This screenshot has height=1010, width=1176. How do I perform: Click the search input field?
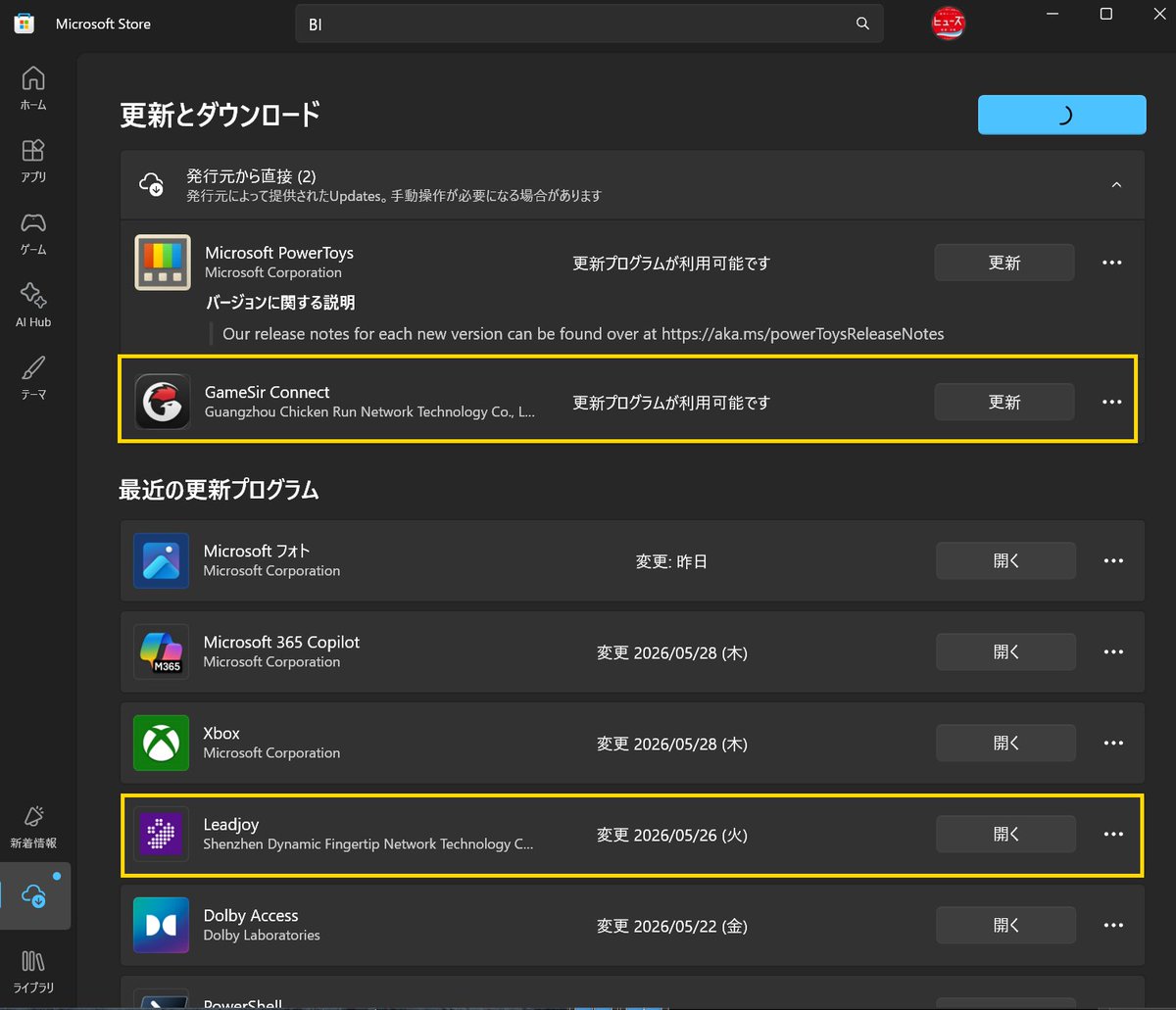589,24
